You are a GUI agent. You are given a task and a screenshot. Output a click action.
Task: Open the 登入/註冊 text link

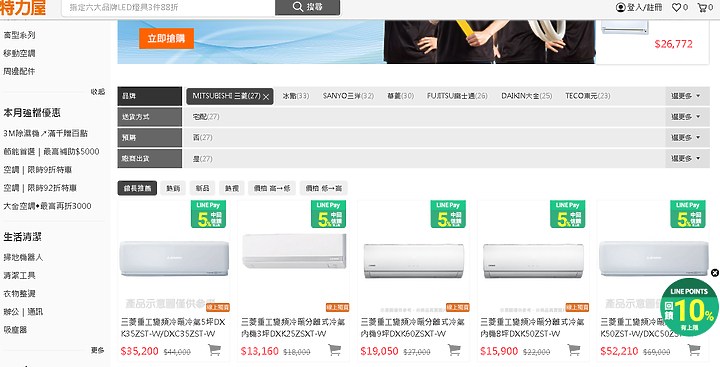point(645,7)
